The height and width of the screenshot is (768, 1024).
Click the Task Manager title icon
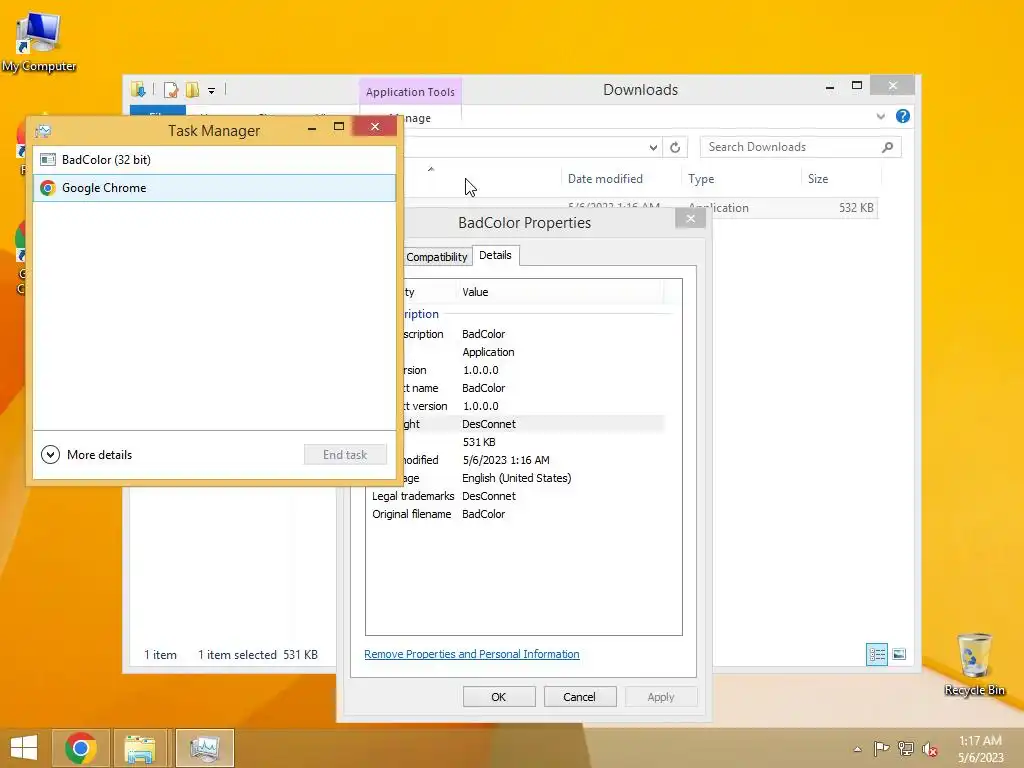coord(43,131)
